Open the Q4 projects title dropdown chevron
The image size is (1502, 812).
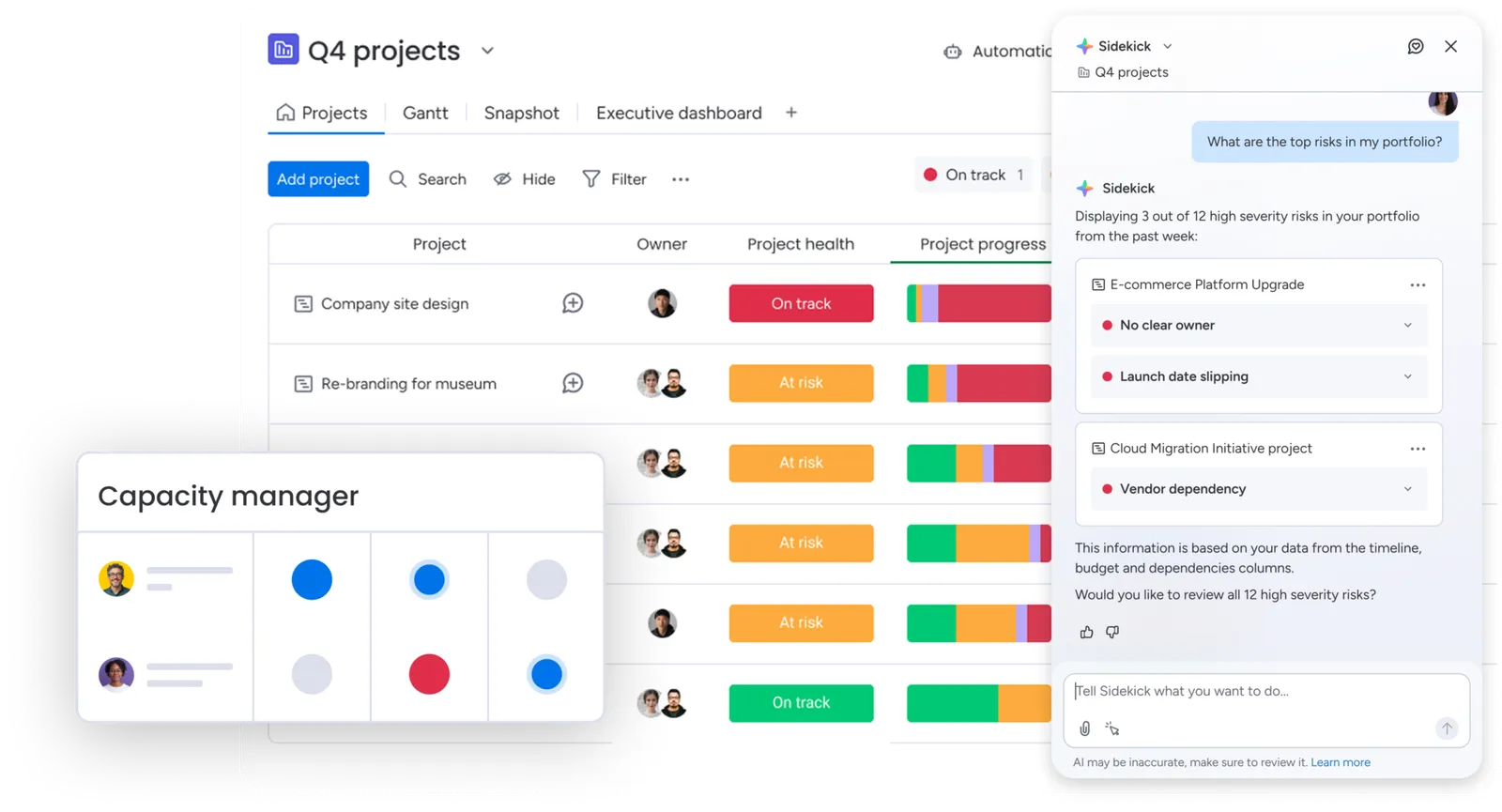click(x=487, y=51)
